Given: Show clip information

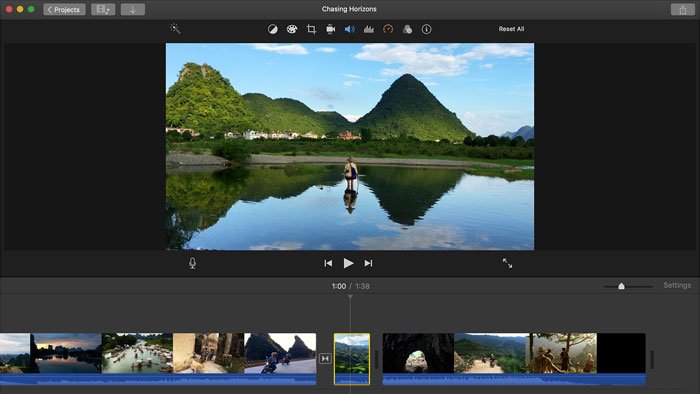Looking at the screenshot, I should point(426,29).
